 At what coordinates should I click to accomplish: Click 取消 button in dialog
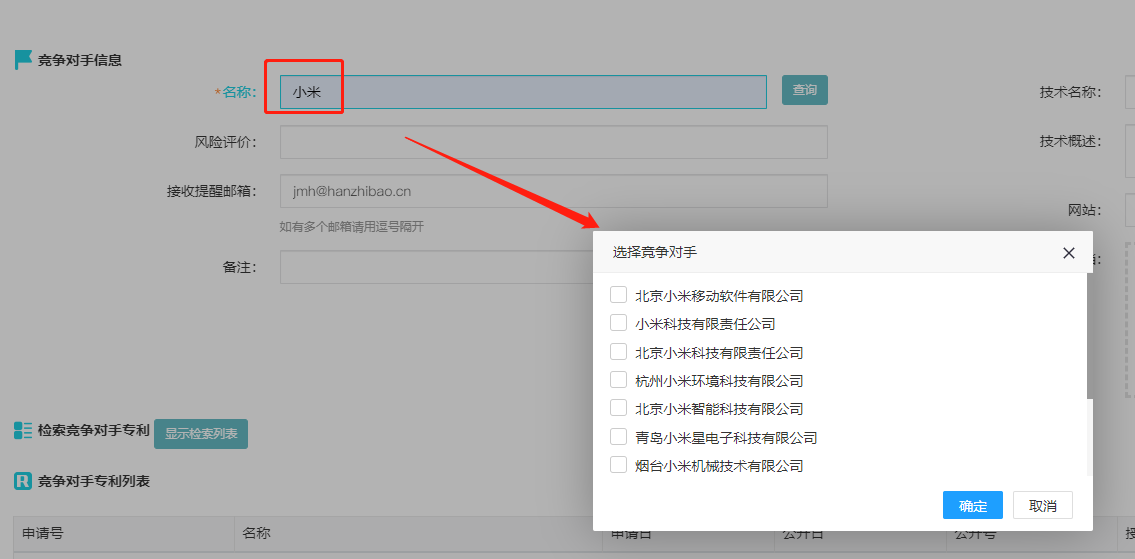[x=1042, y=505]
